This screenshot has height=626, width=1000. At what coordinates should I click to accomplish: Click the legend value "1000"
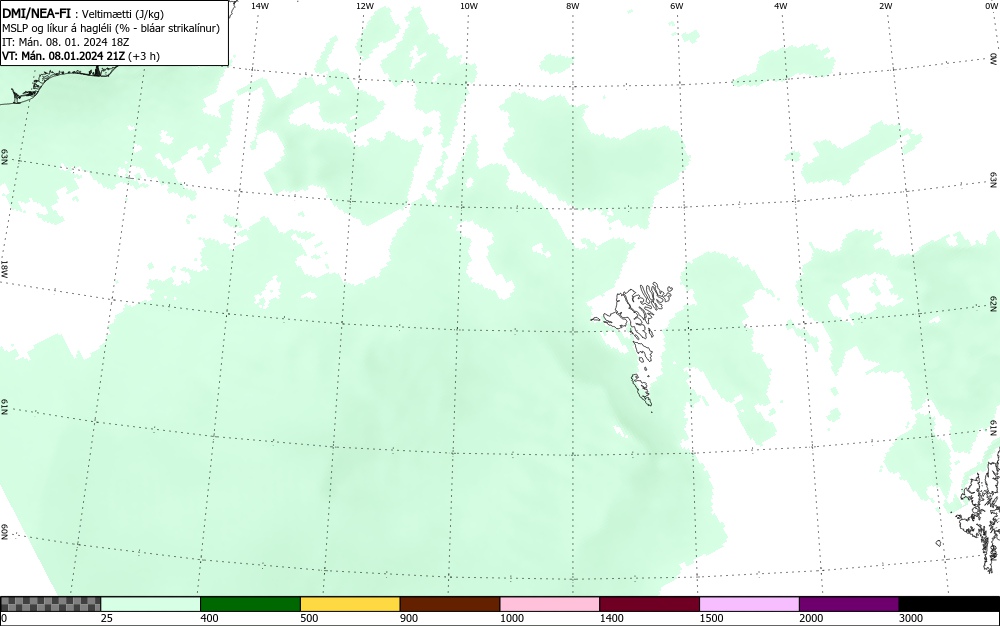511,618
